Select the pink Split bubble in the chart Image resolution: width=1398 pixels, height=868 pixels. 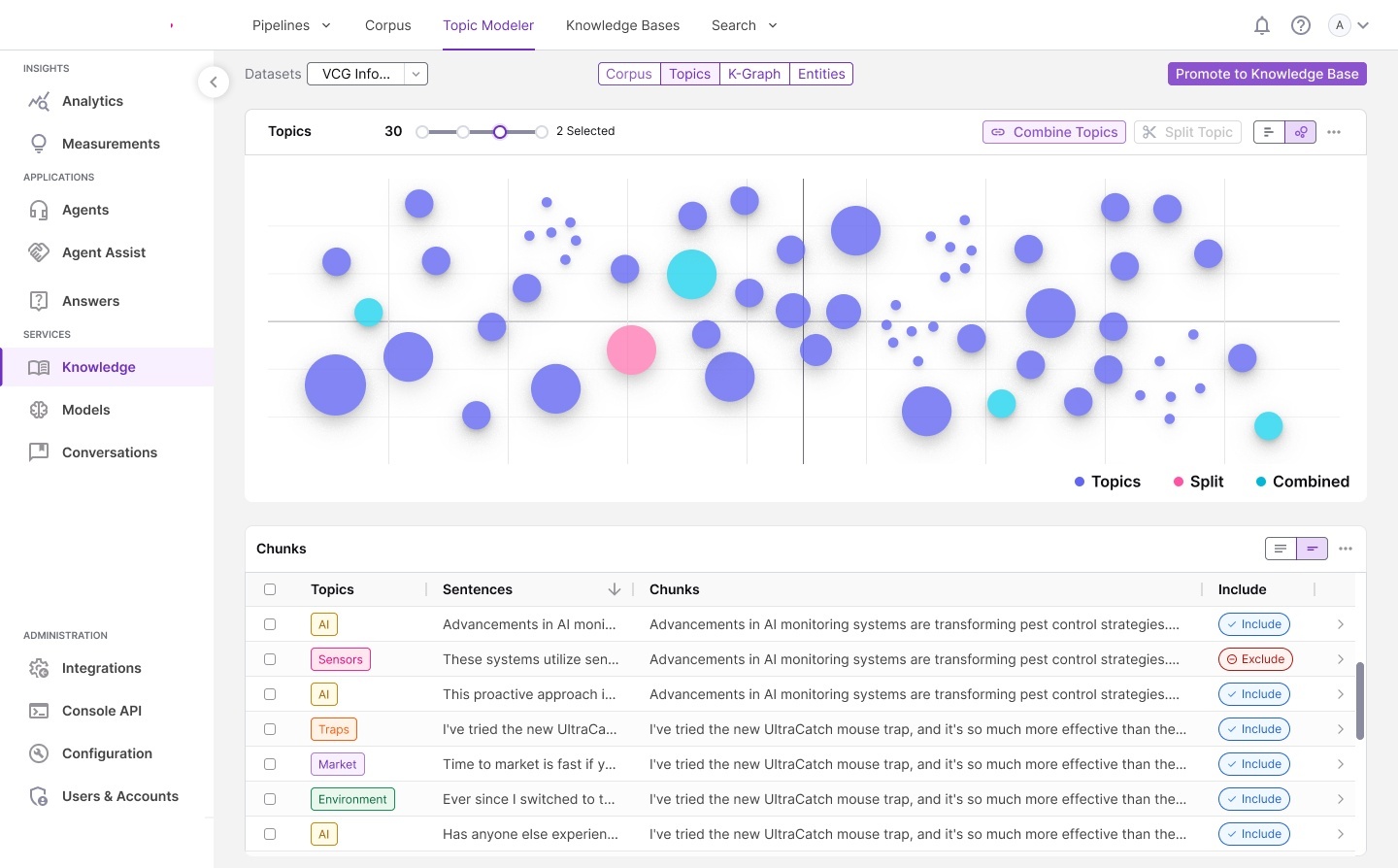click(631, 350)
